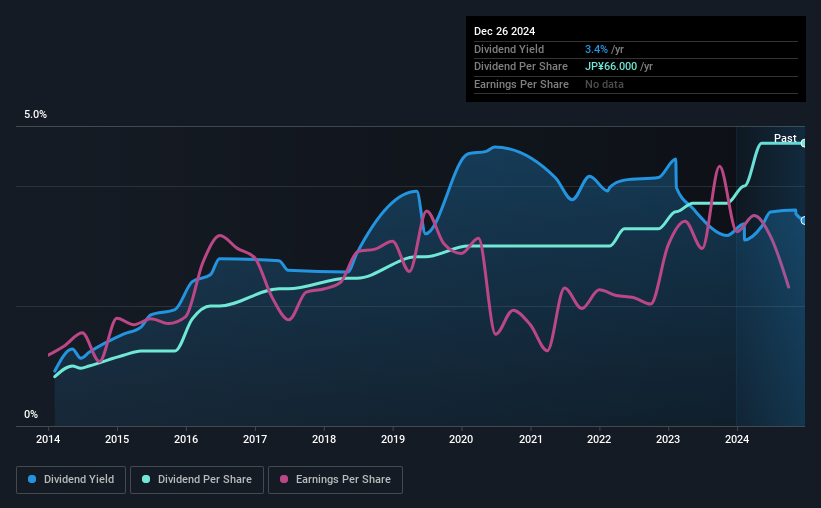Click the 3.4% dividend yield value
The height and width of the screenshot is (508, 821).
(596, 49)
